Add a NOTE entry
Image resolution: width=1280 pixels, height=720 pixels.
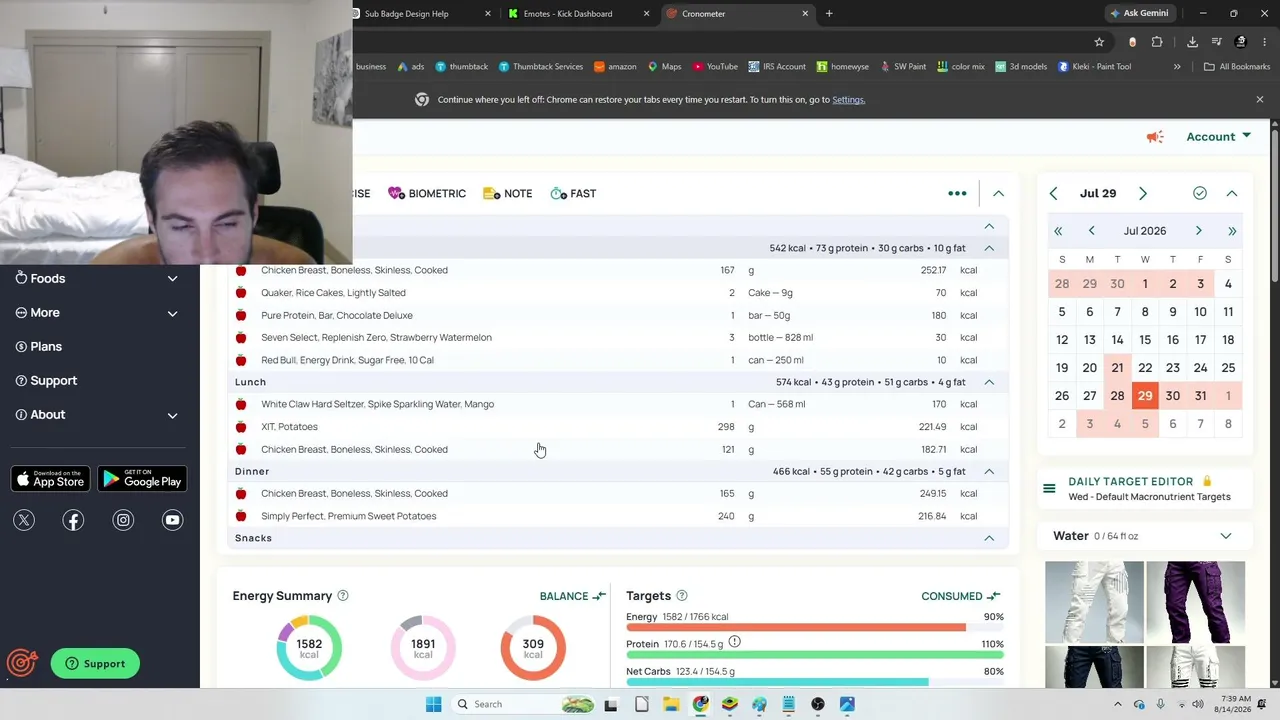(x=507, y=193)
